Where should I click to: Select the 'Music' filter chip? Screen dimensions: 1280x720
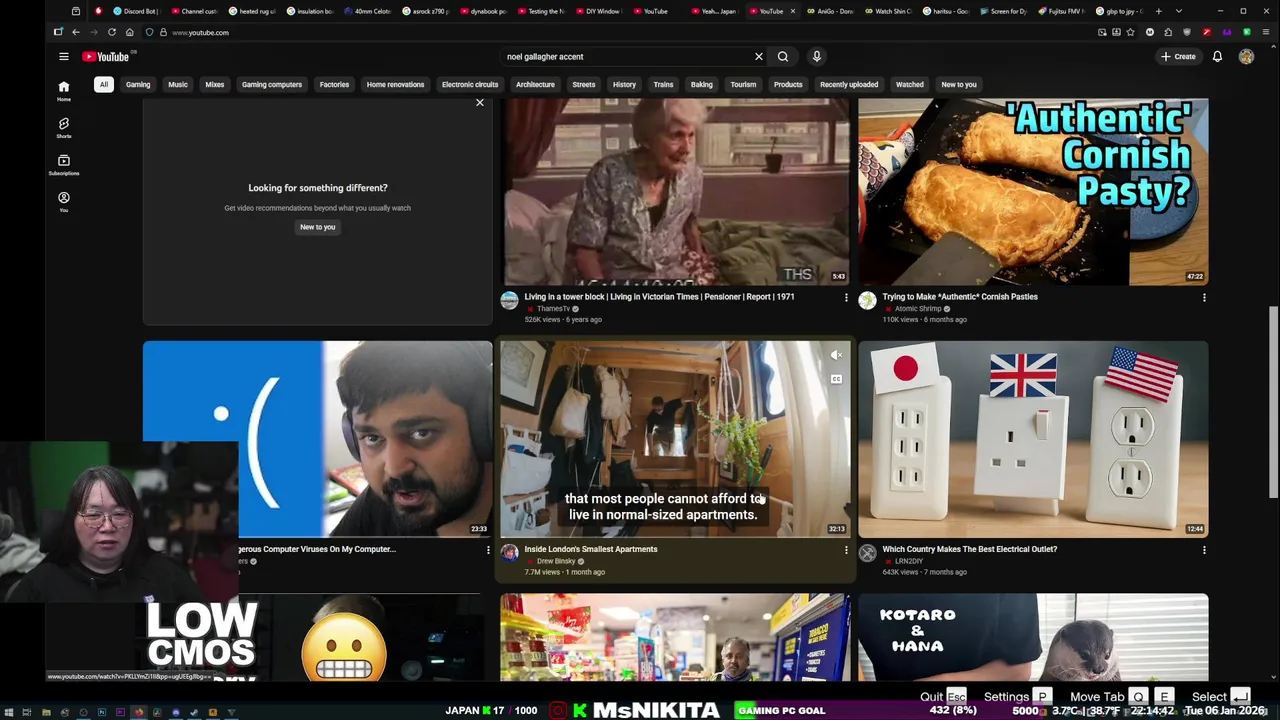point(178,84)
